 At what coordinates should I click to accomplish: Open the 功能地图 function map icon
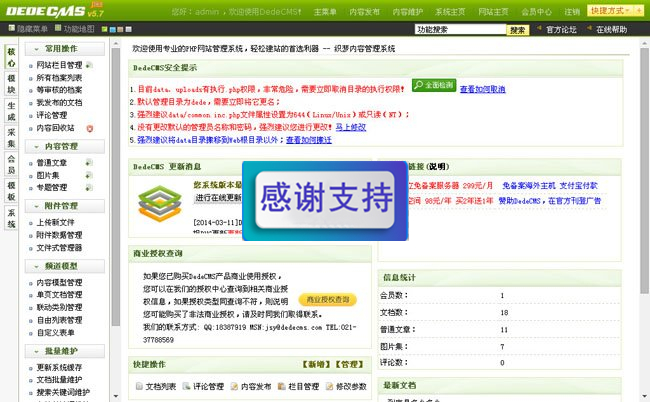tap(58, 28)
